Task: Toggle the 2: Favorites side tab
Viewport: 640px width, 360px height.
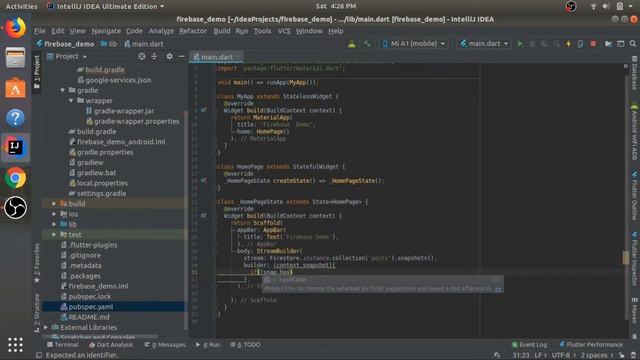Action: point(37,263)
